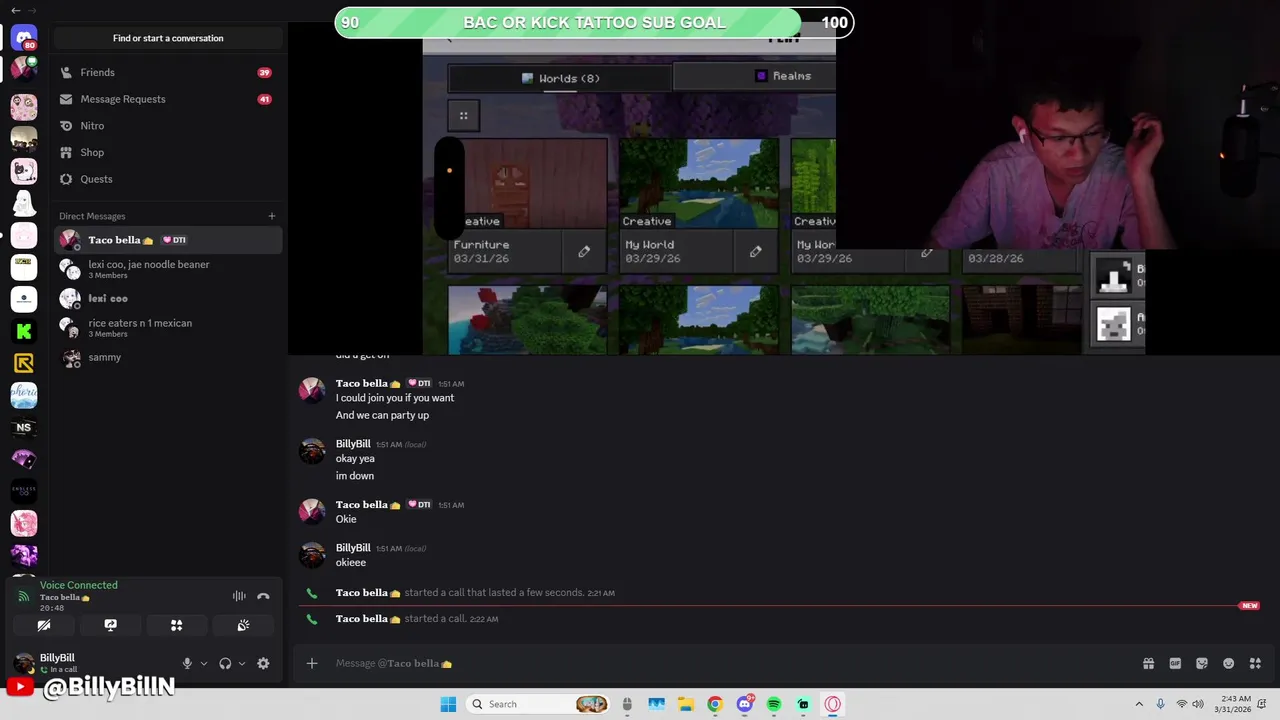Disconnect from the voice call

click(x=263, y=596)
